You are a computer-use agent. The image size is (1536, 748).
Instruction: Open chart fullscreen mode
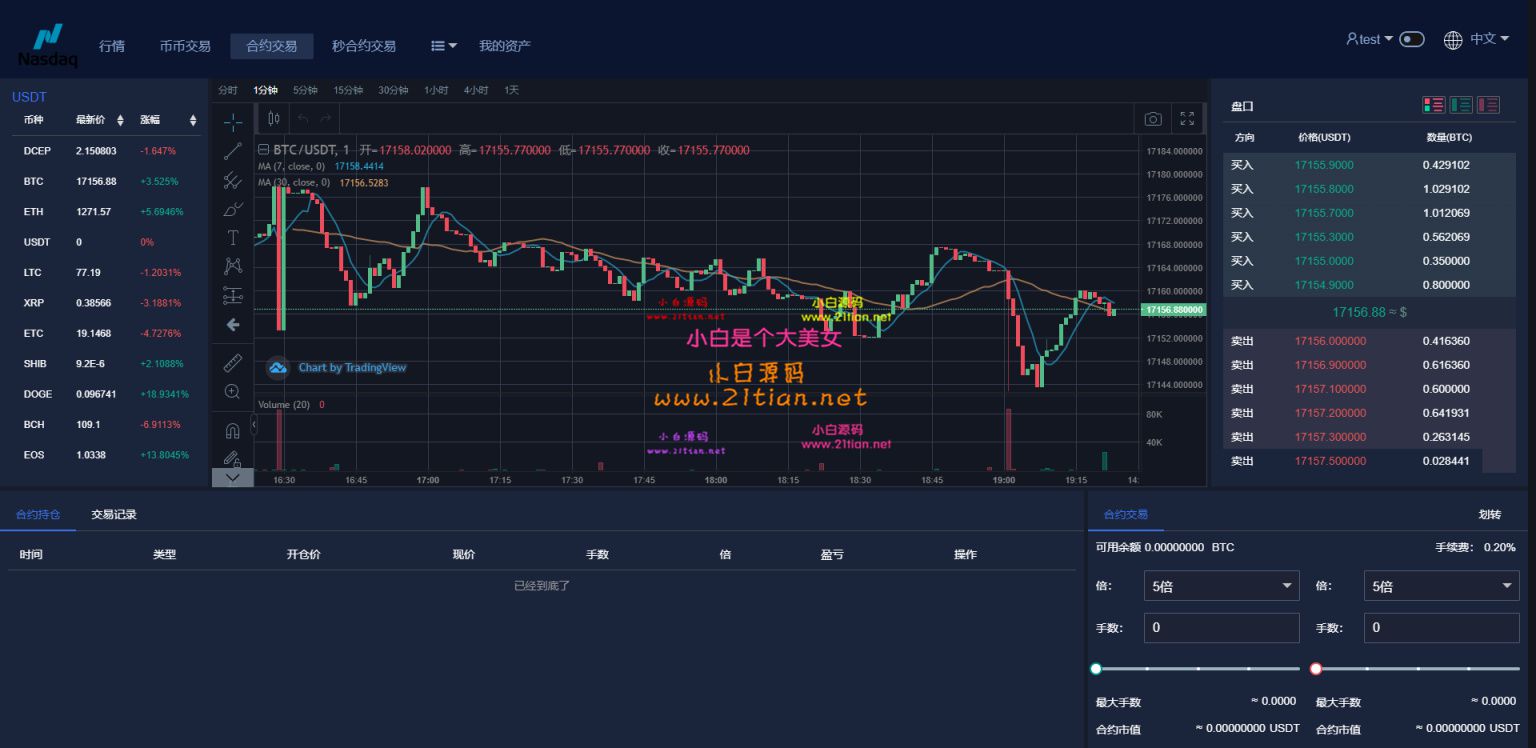(x=1187, y=119)
